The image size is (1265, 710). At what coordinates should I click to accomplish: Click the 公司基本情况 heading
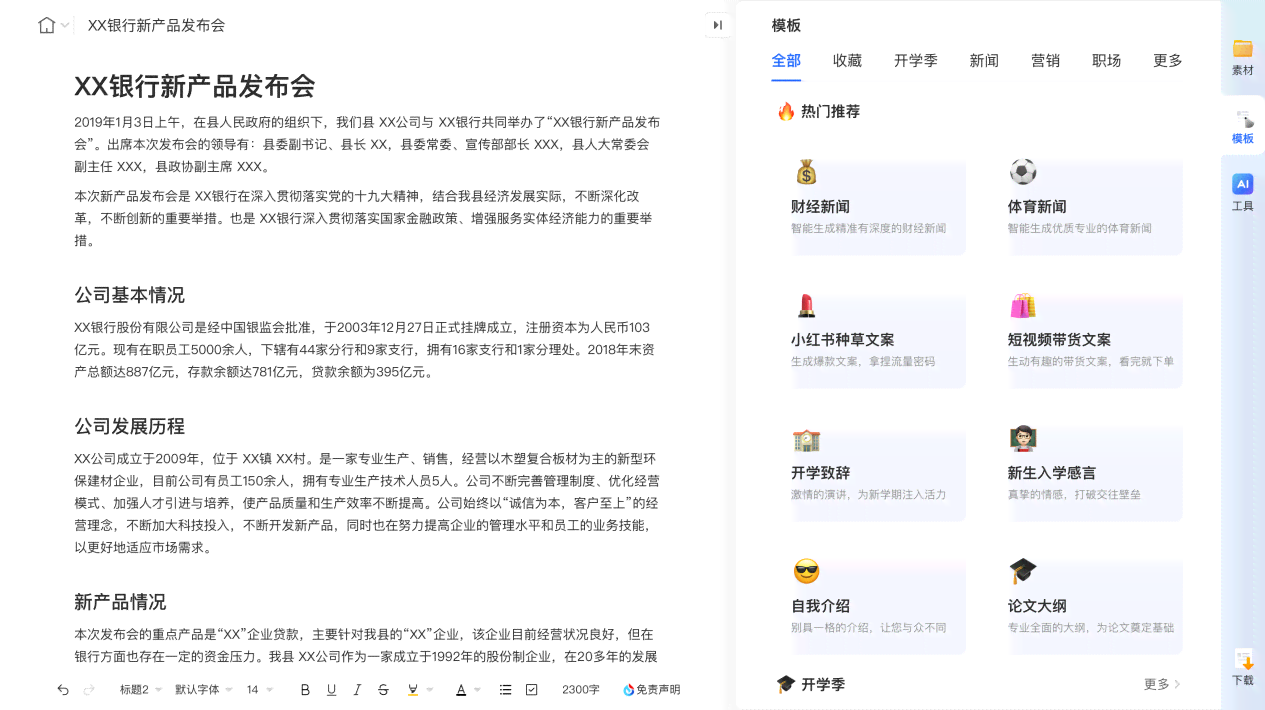129,295
